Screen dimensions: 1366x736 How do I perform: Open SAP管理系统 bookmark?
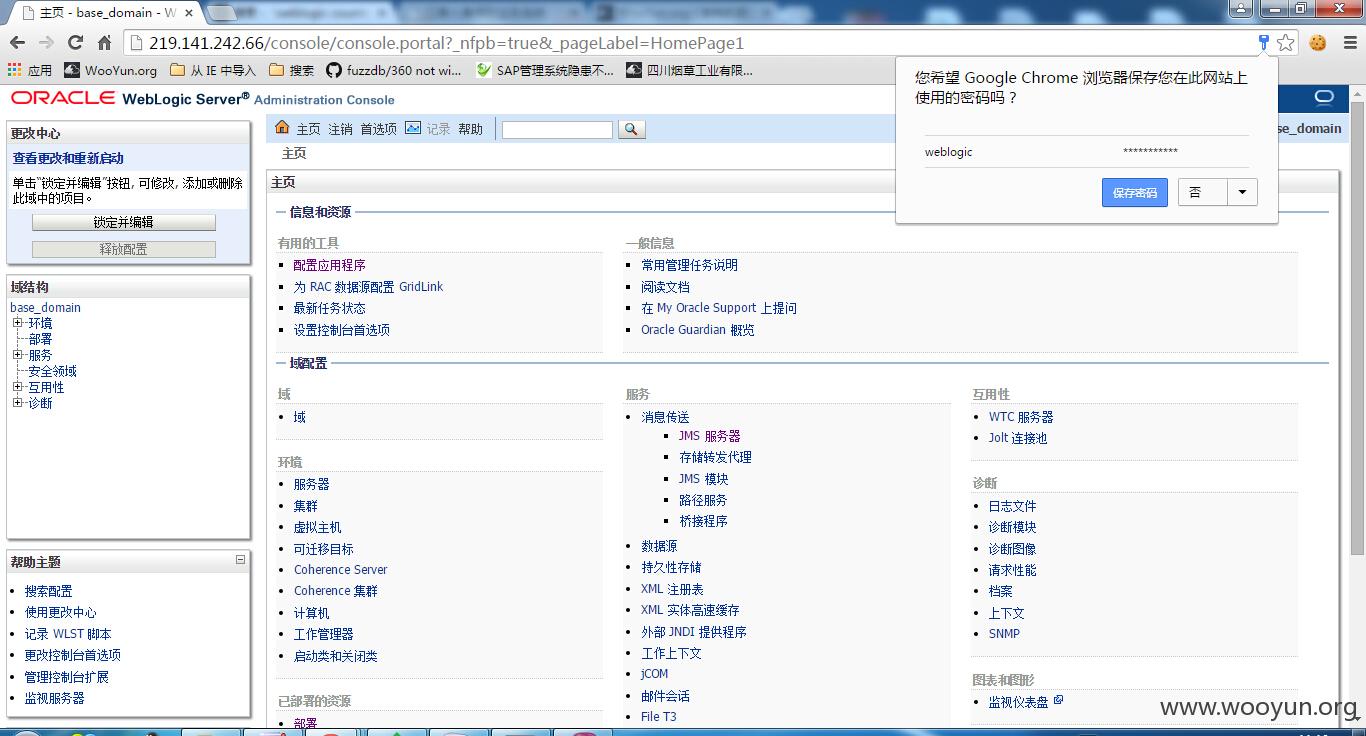coord(545,70)
